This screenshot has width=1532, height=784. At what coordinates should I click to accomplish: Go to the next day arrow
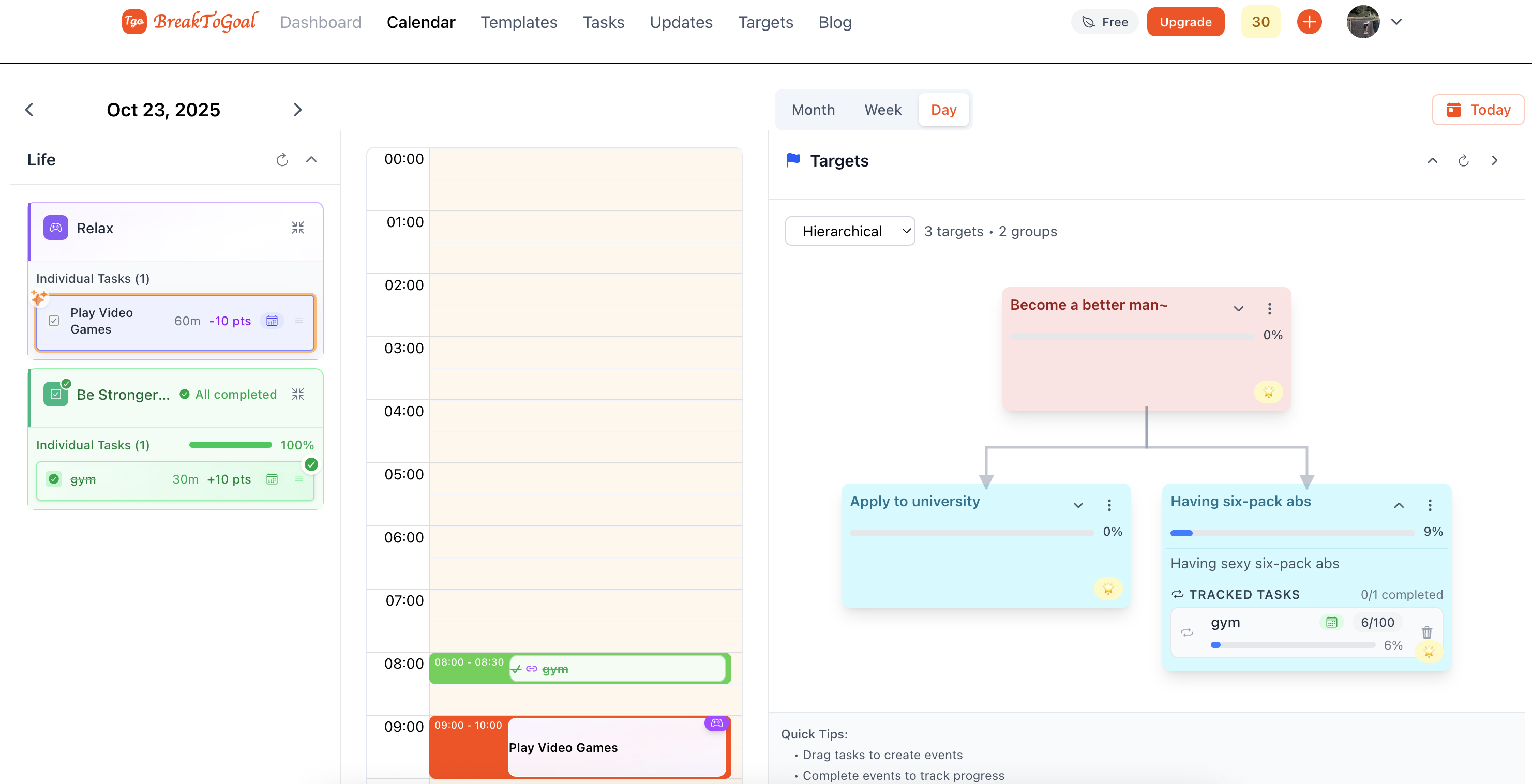(298, 110)
